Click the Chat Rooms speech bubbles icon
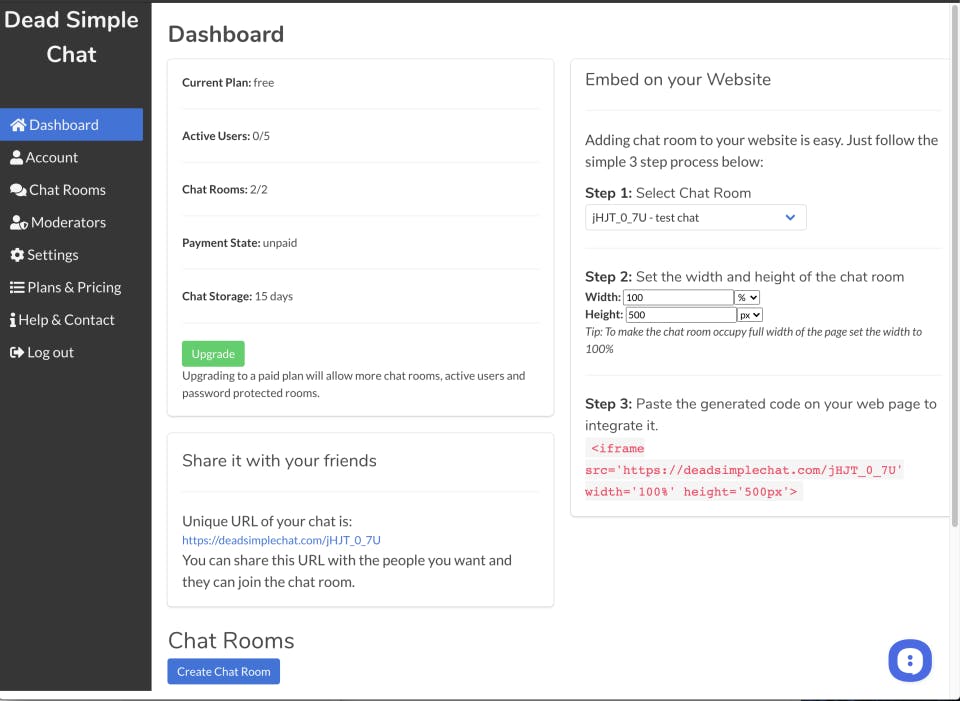960x701 pixels. (18, 190)
